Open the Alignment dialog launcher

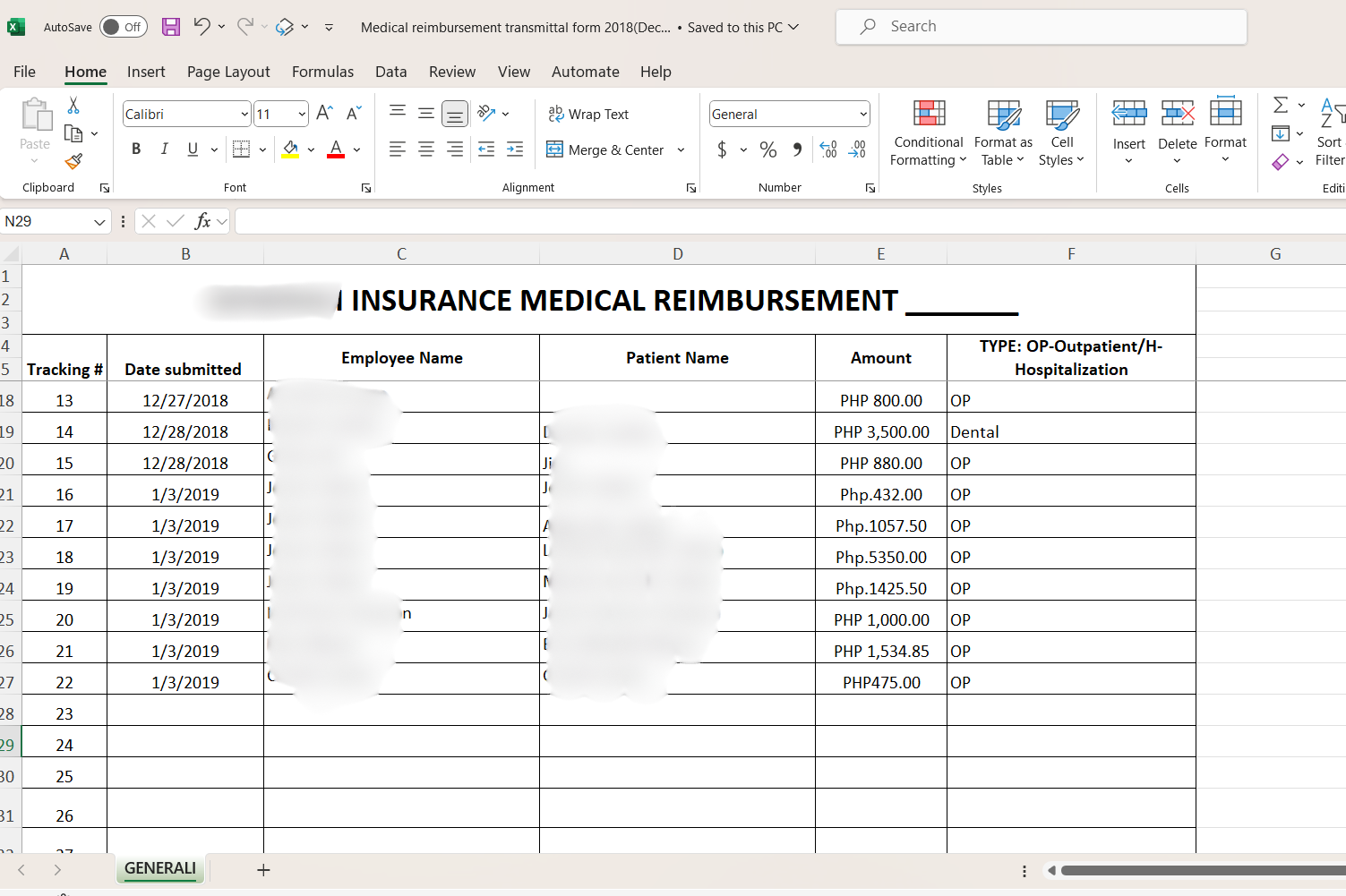pos(691,188)
